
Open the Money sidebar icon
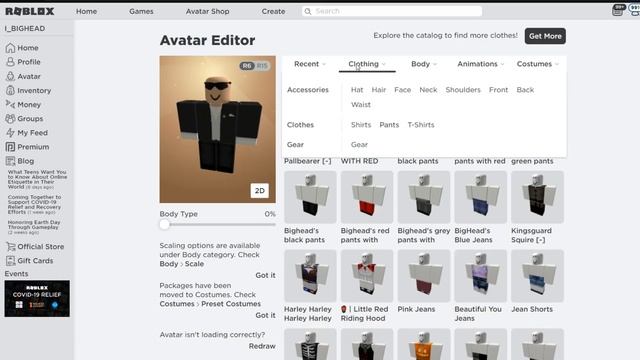(x=10, y=104)
